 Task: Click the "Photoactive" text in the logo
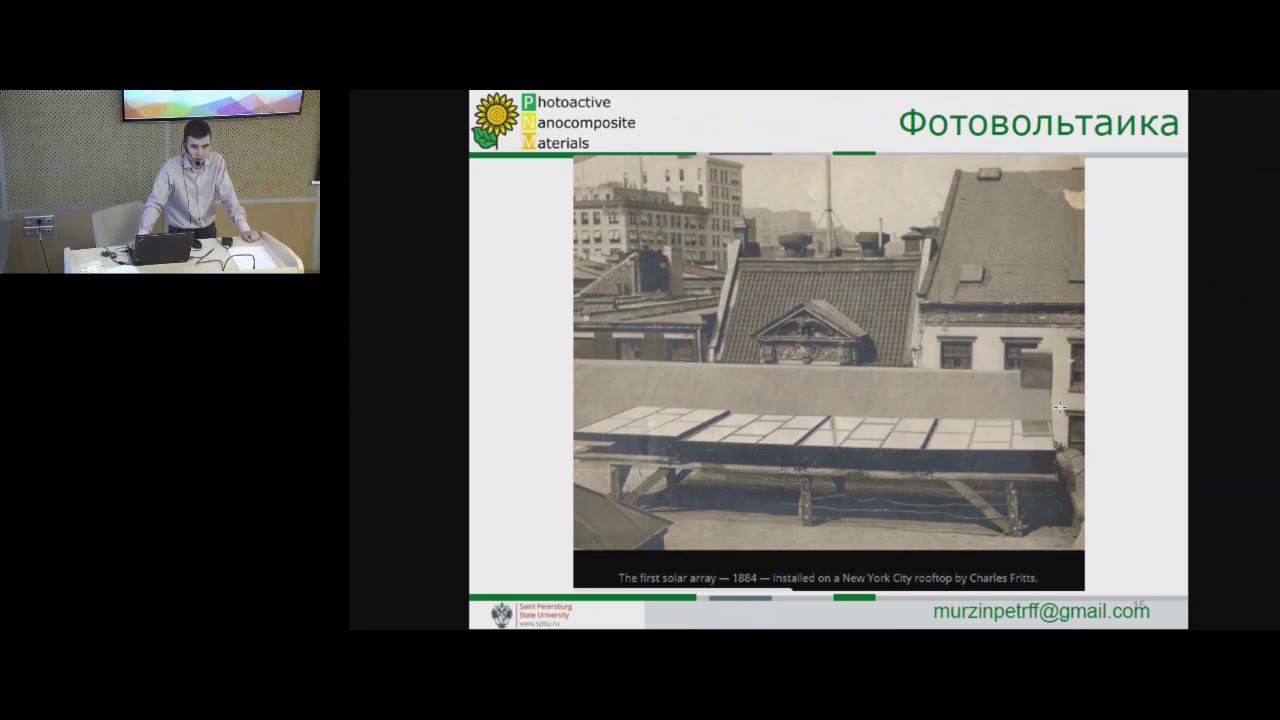point(566,102)
